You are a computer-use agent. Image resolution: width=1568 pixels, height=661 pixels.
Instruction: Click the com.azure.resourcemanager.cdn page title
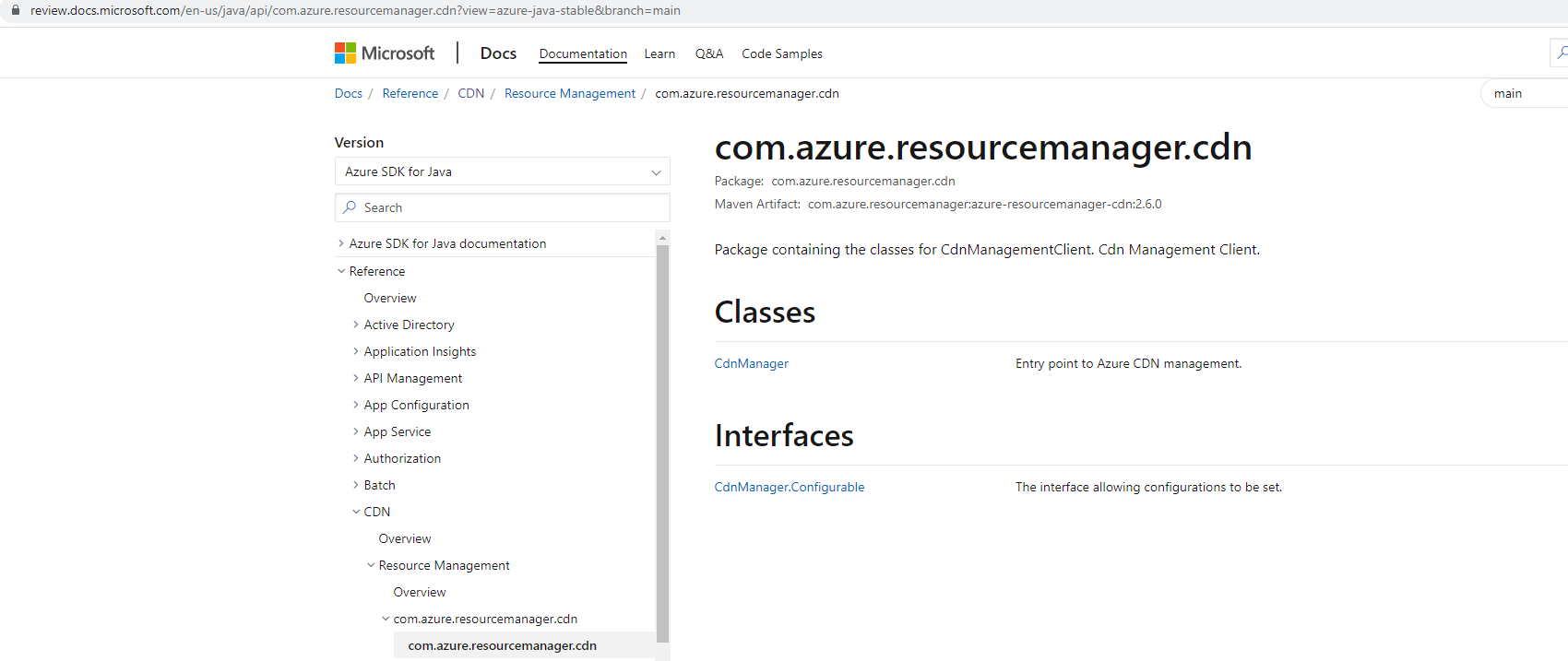983,148
